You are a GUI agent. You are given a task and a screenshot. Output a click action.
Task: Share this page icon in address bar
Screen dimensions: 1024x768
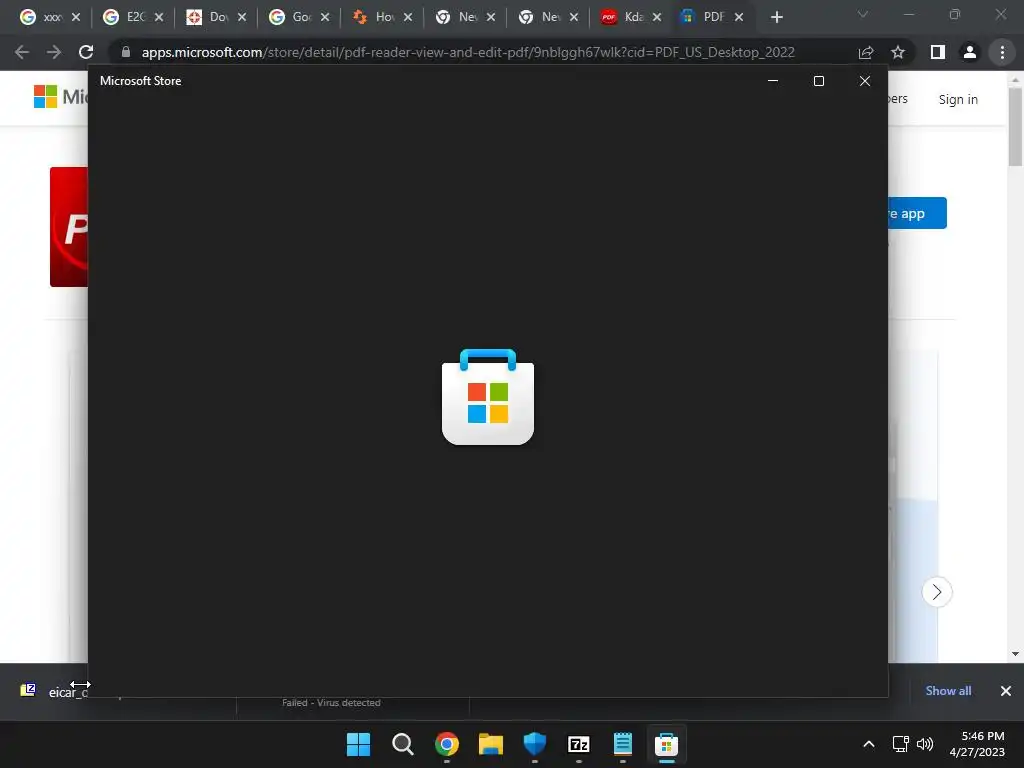click(x=866, y=52)
